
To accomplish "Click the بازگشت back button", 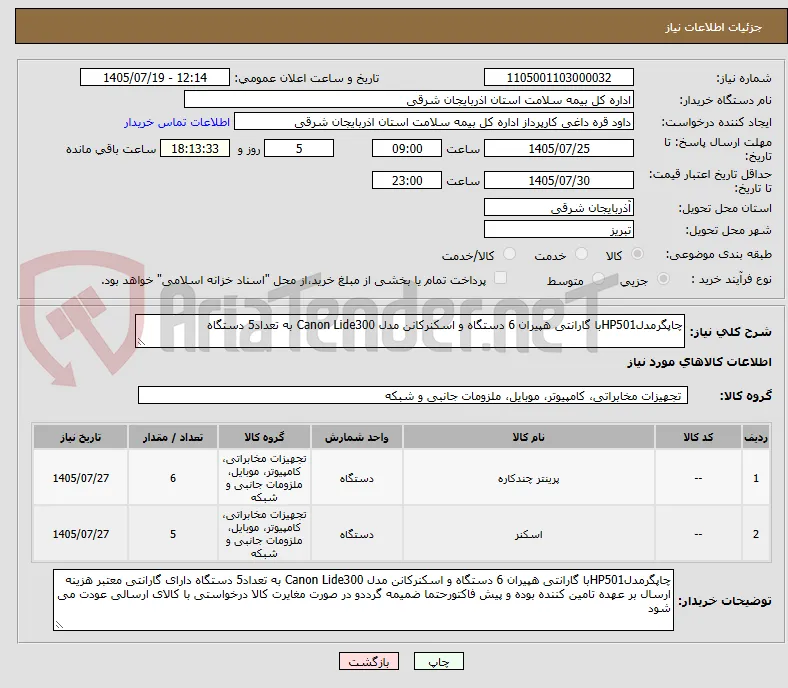I will coord(369,661).
